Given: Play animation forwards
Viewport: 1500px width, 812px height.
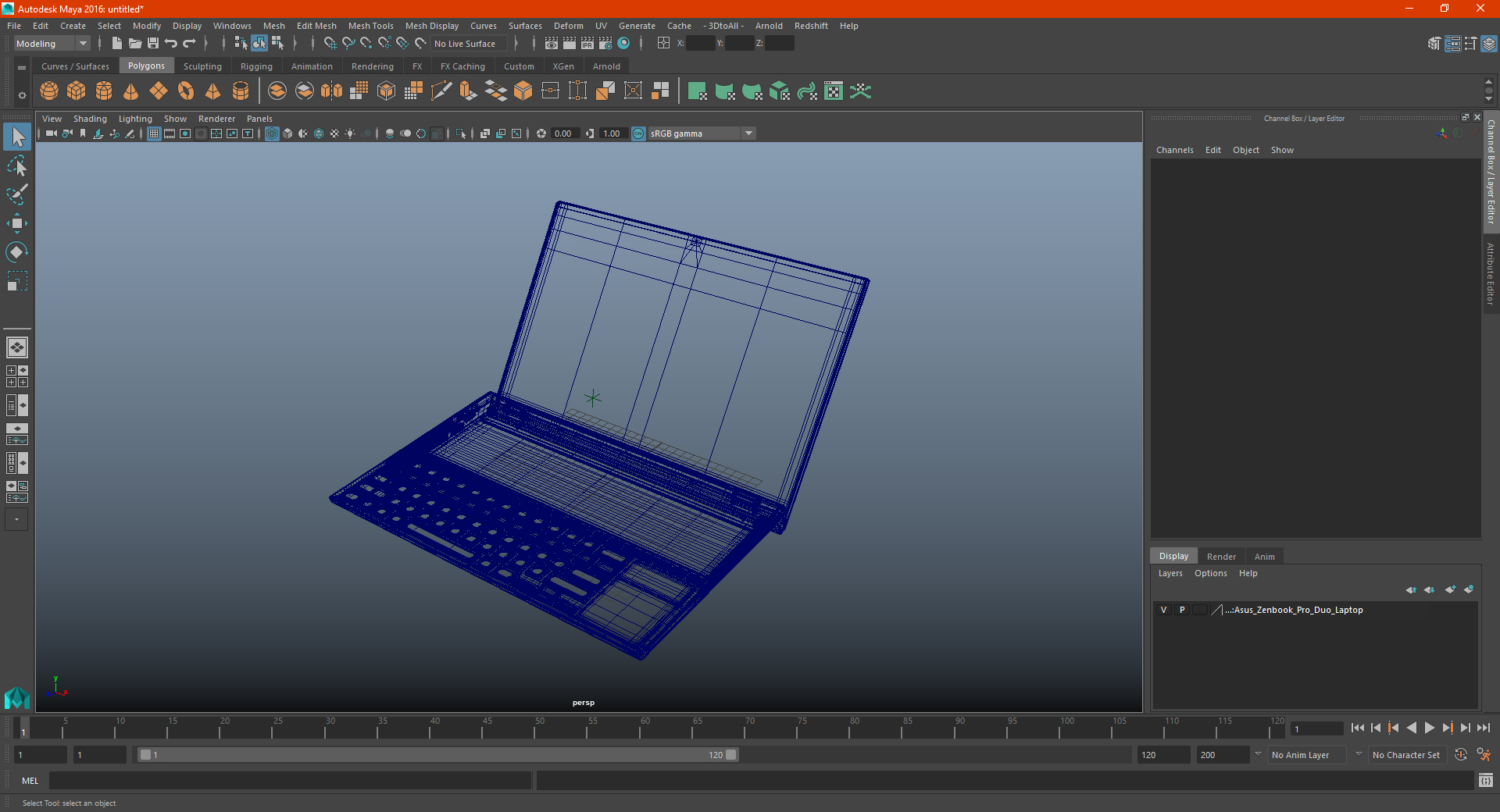Looking at the screenshot, I should pos(1430,728).
